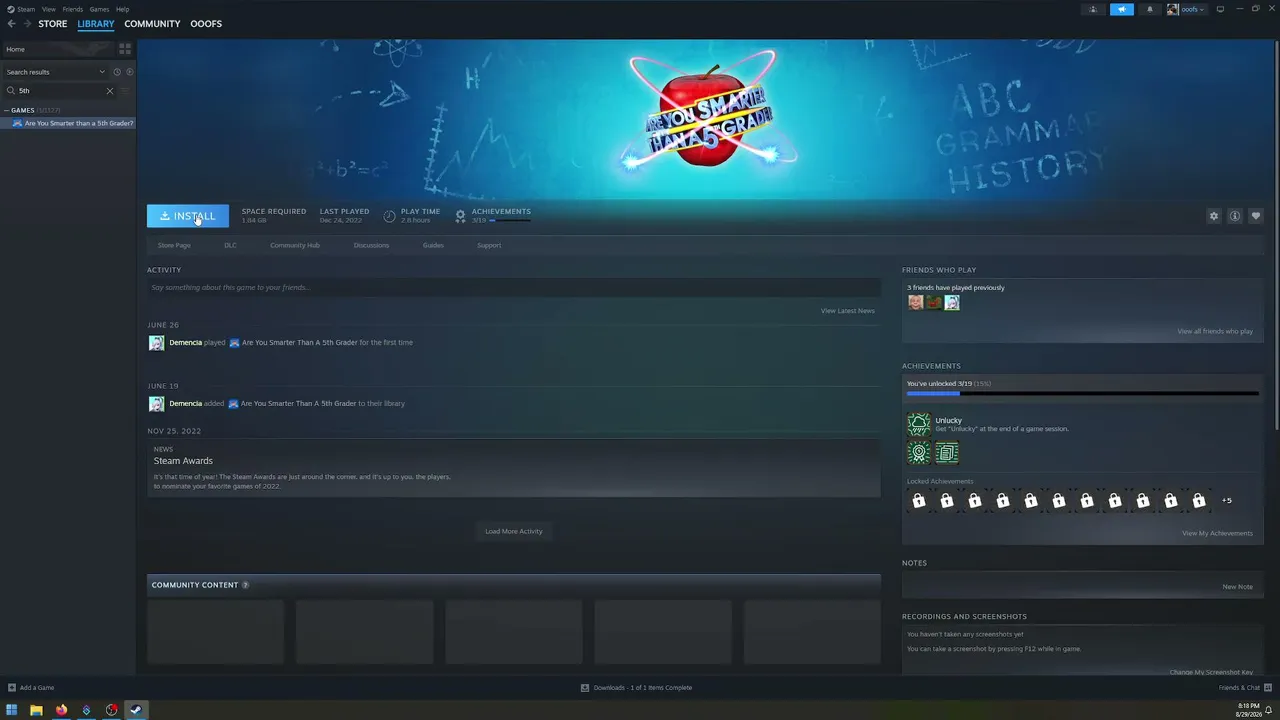This screenshot has width=1280, height=720.
Task: Open Firefox from the taskbar
Action: point(61,710)
